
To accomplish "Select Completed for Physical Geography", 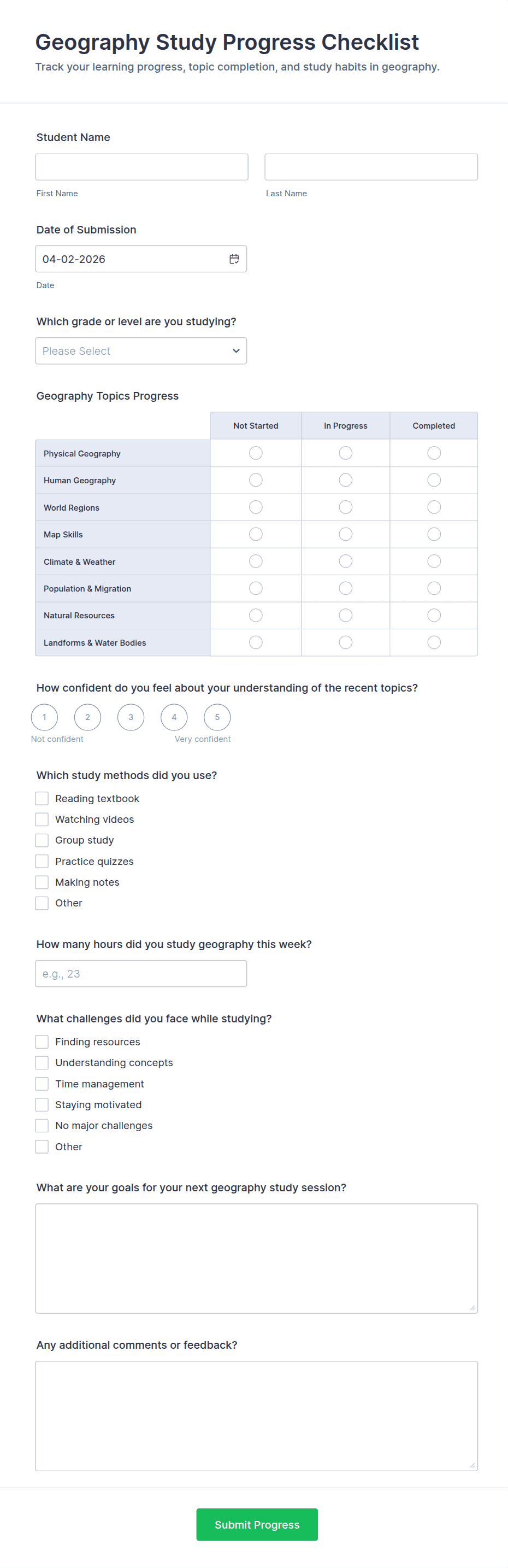I will 434,453.
